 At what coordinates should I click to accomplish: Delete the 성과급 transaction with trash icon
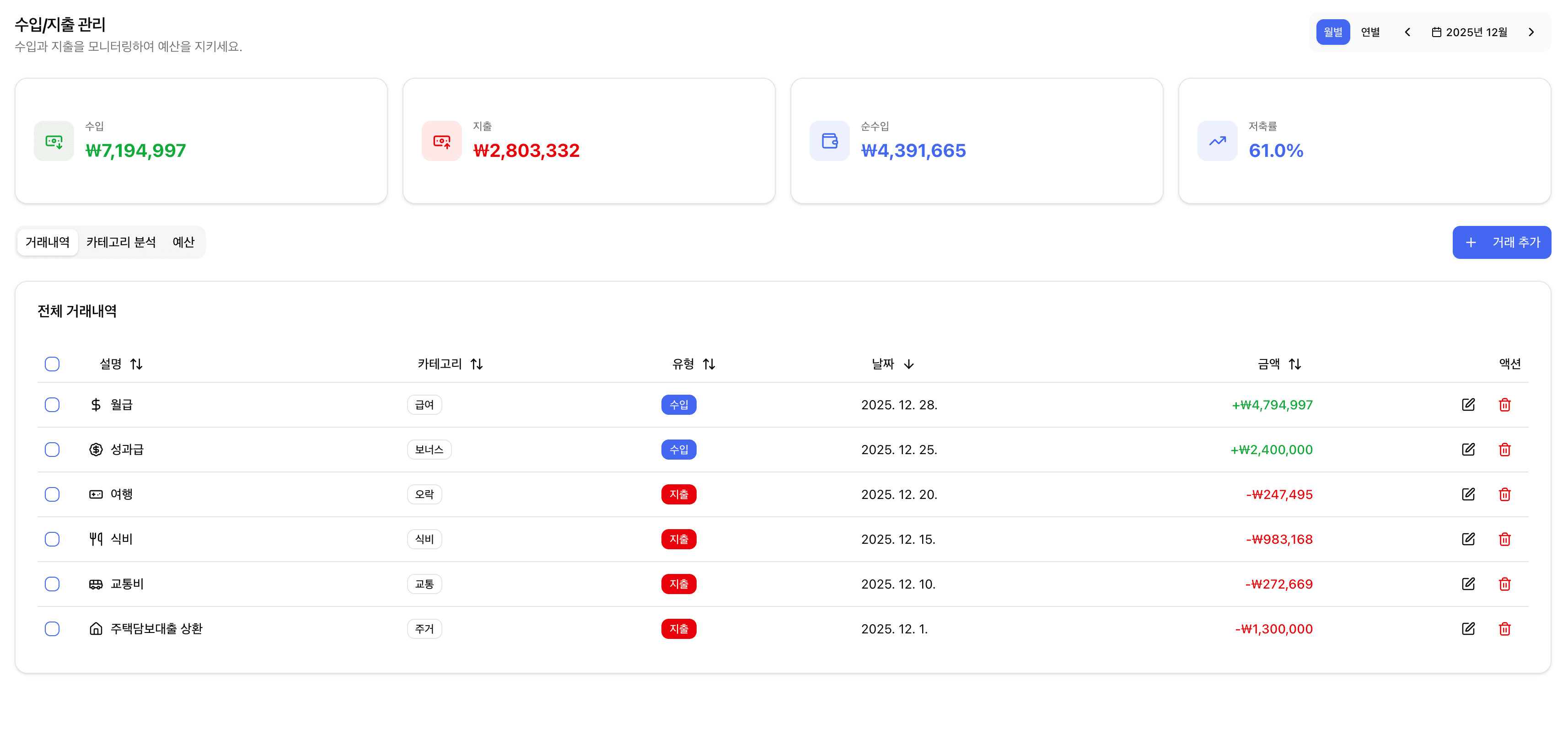(x=1504, y=450)
